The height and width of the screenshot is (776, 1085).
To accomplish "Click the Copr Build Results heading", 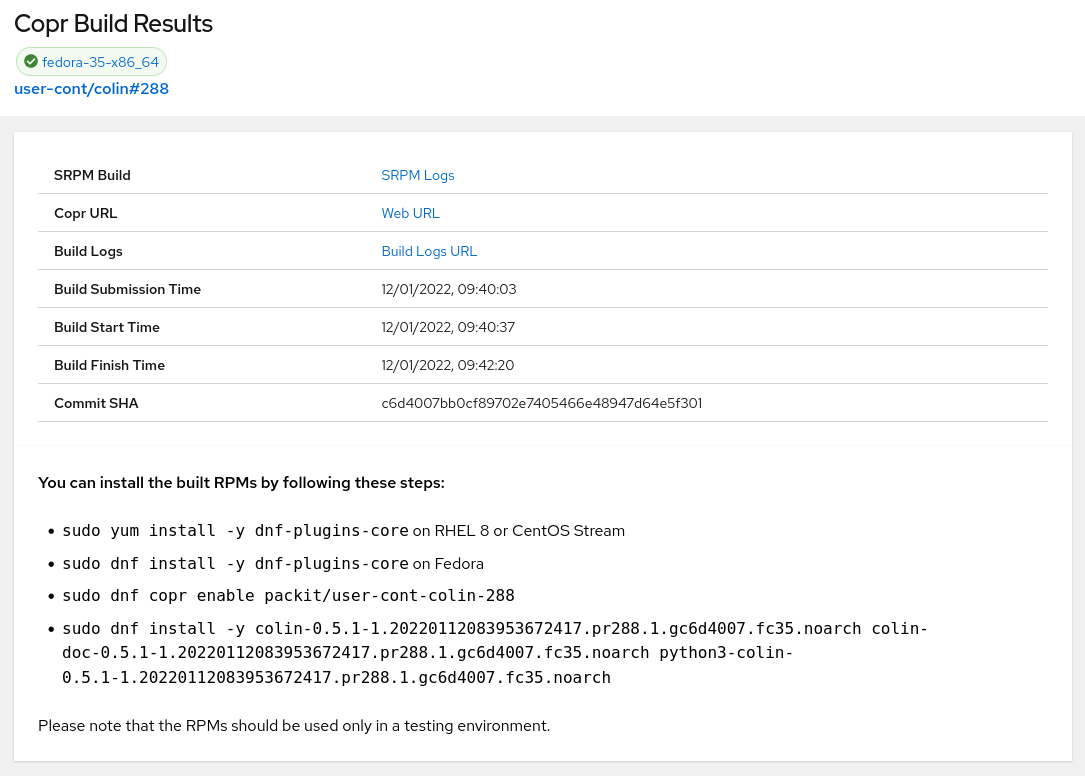I will [x=113, y=24].
